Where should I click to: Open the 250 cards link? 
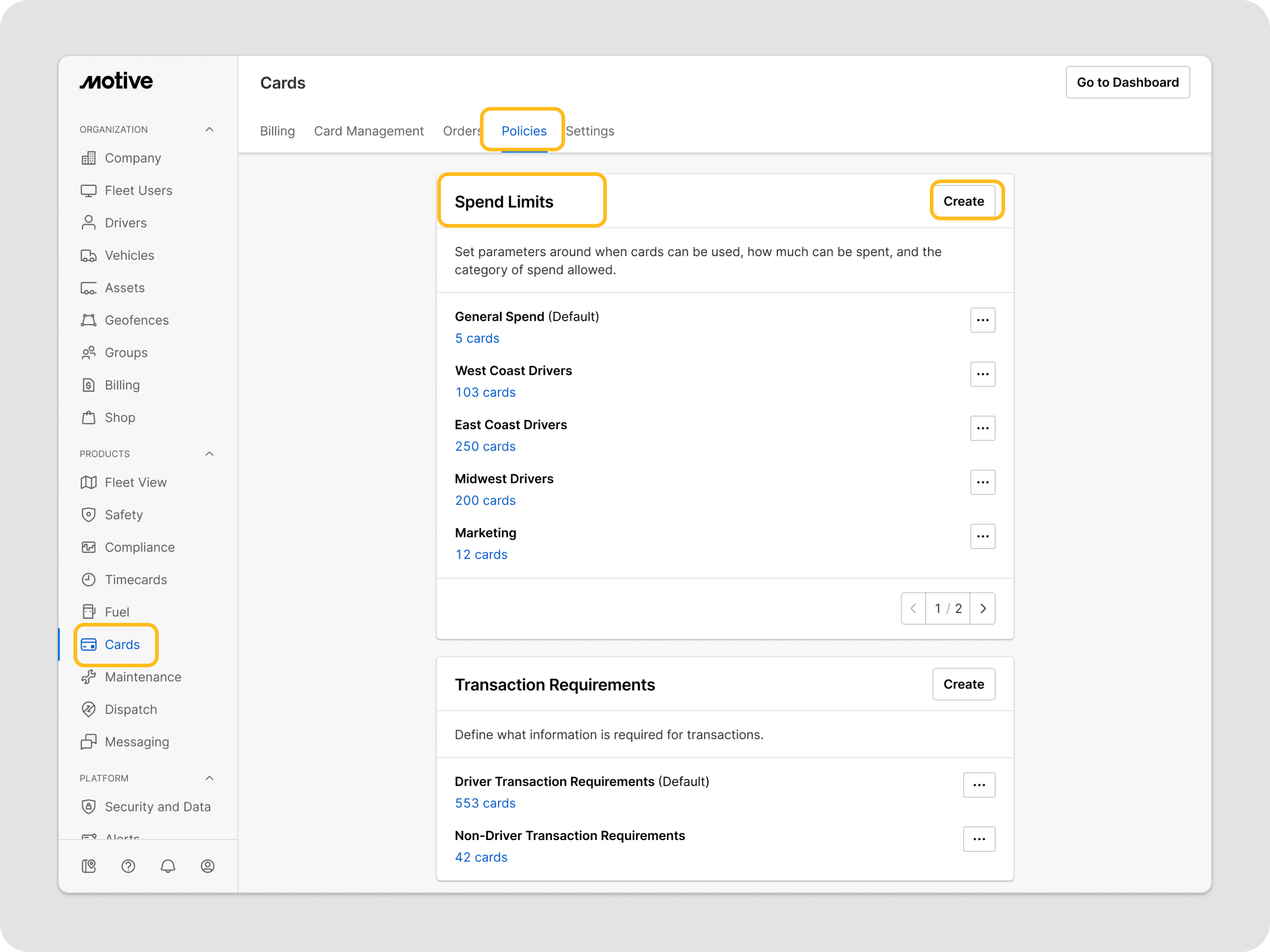click(485, 447)
